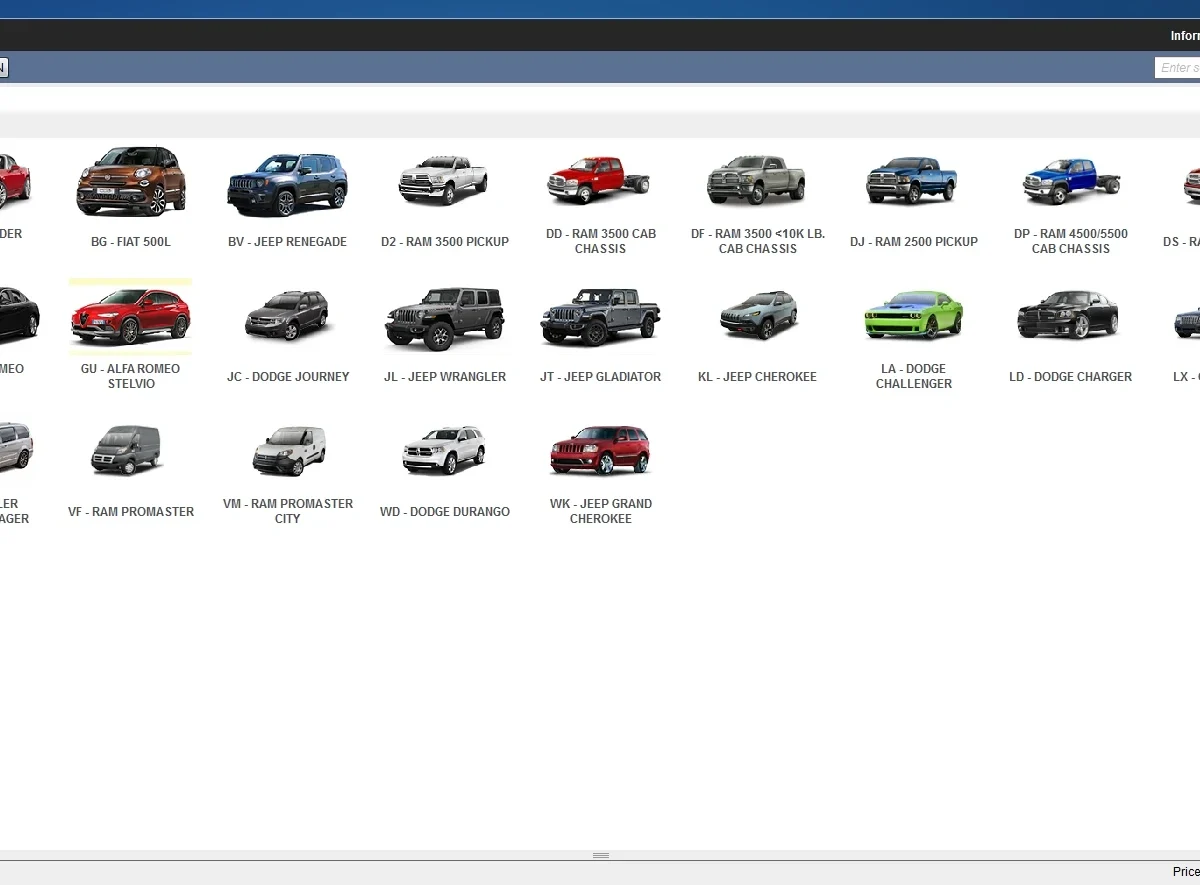Click the panel splitter handle at bottom
1200x885 pixels.
(600, 856)
